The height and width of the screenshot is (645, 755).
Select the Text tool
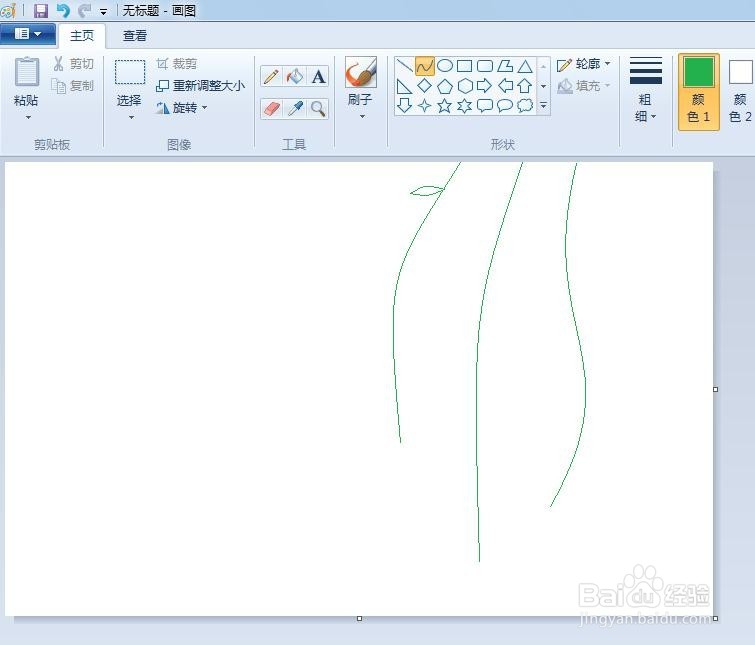click(x=318, y=76)
